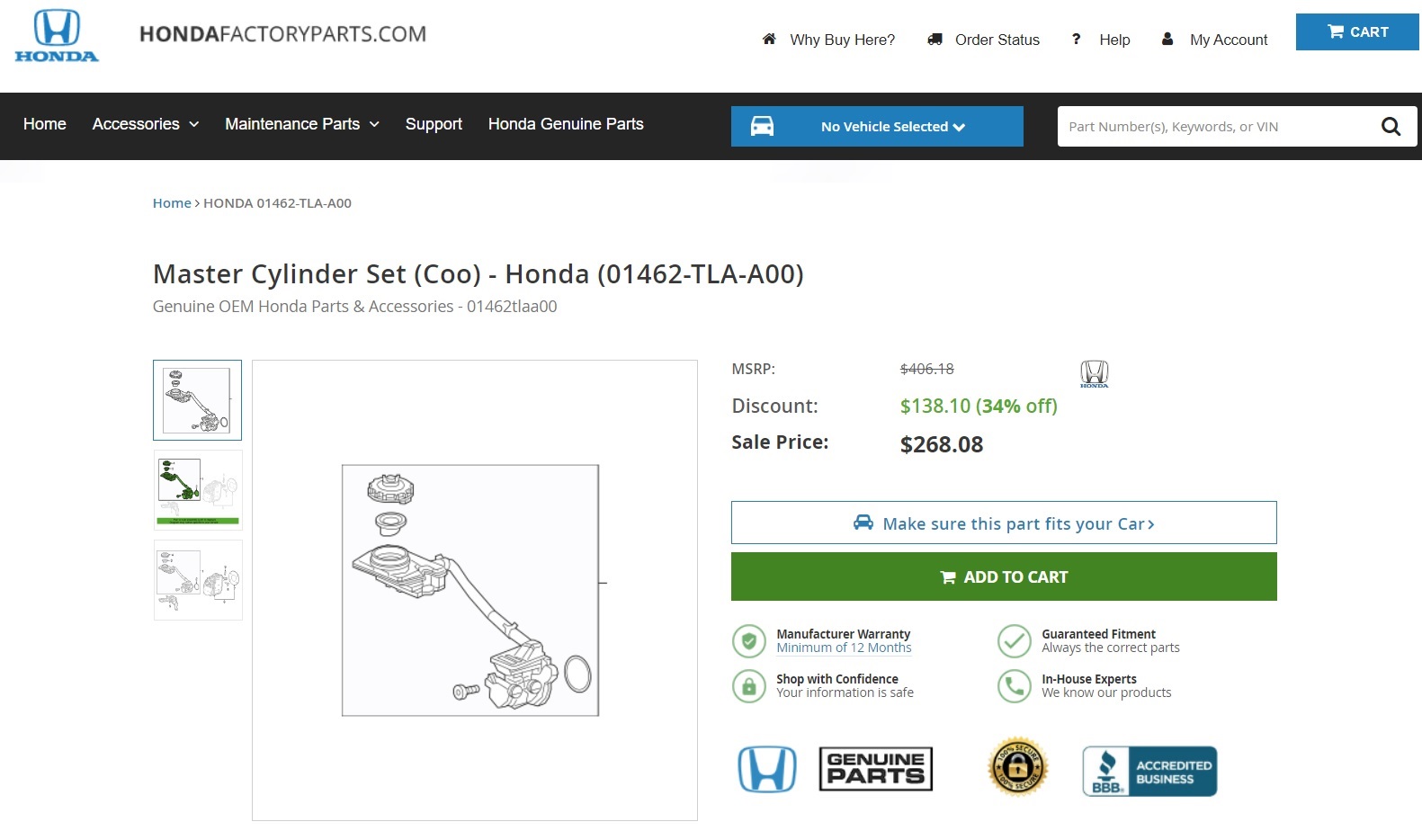Click the car icon in vehicle selector

click(x=762, y=127)
